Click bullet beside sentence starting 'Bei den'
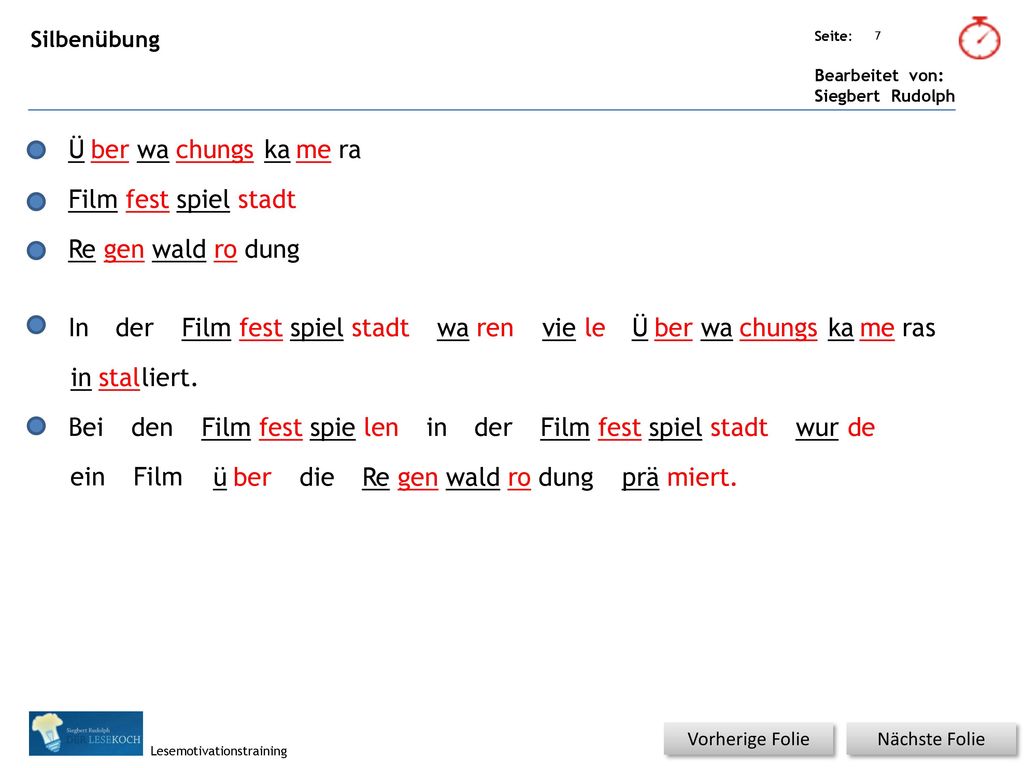 37,426
